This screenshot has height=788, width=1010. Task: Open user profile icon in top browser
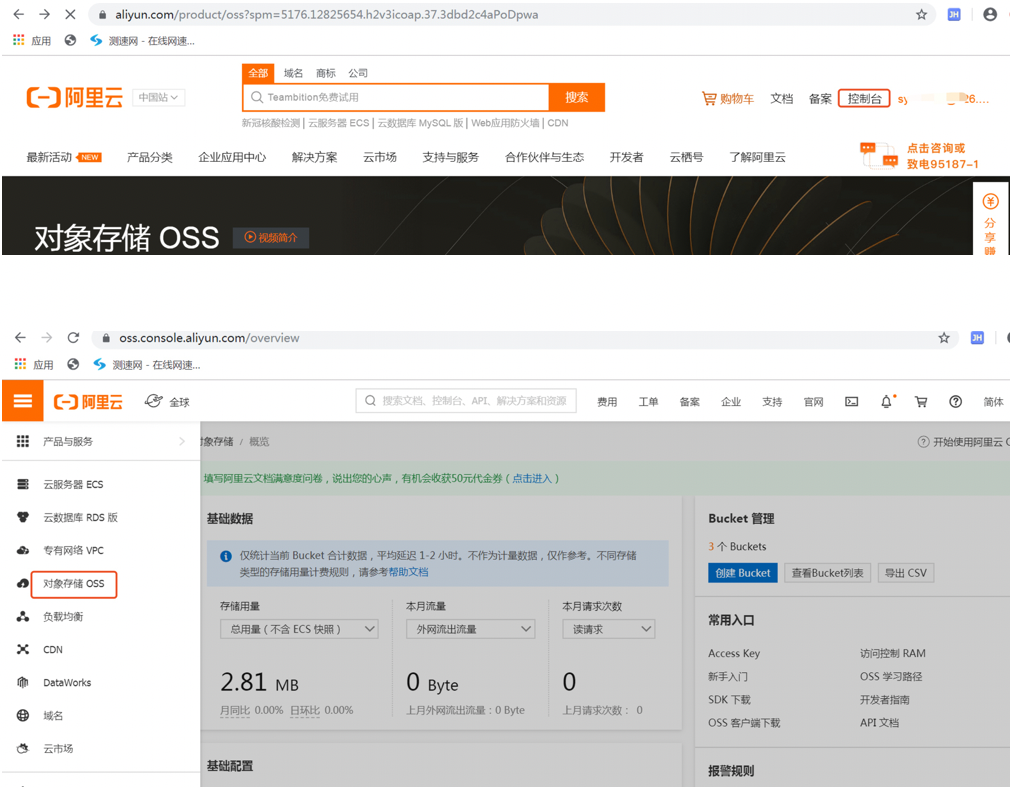tap(990, 14)
